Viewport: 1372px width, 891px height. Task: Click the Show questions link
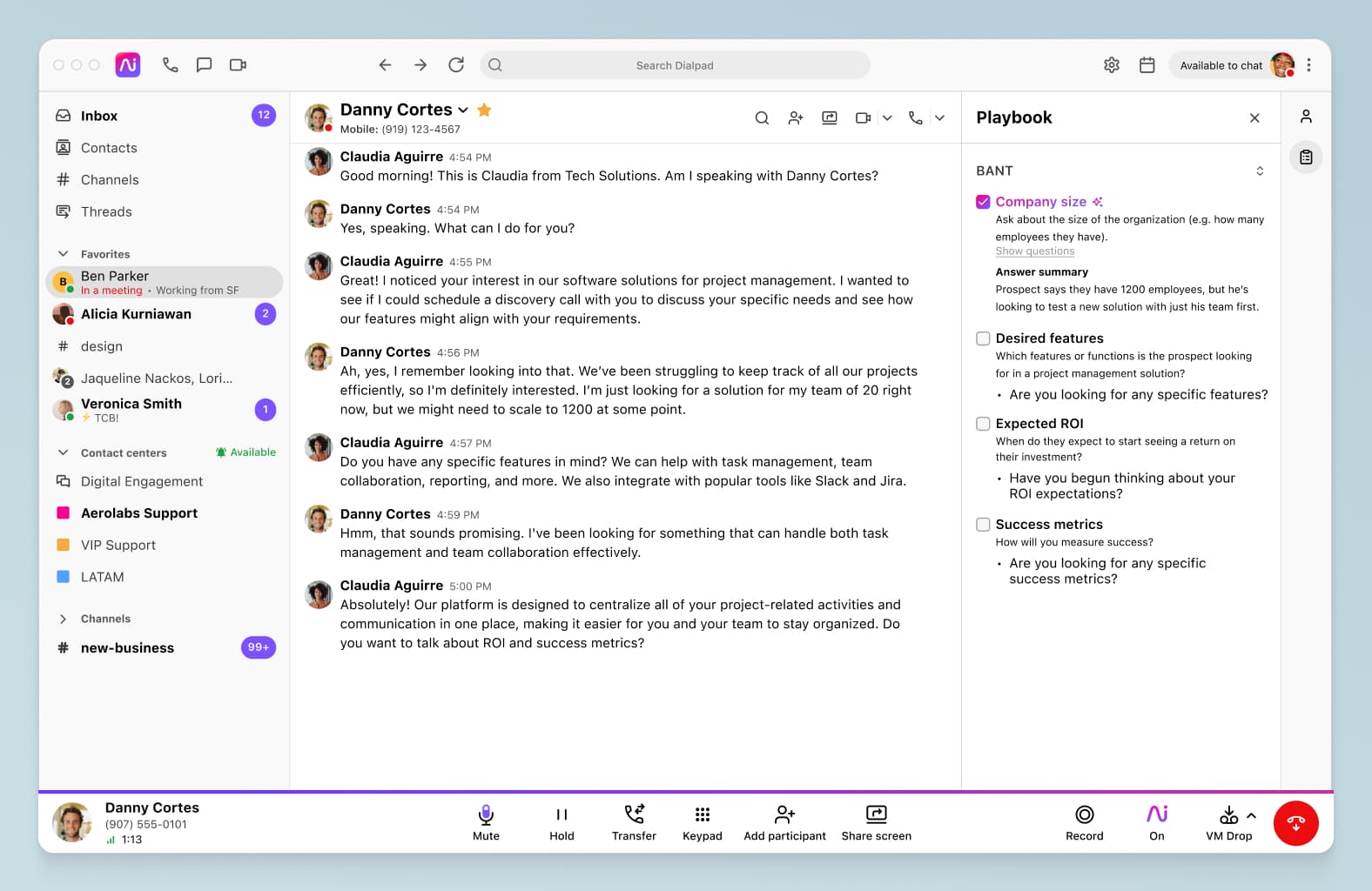(1034, 251)
